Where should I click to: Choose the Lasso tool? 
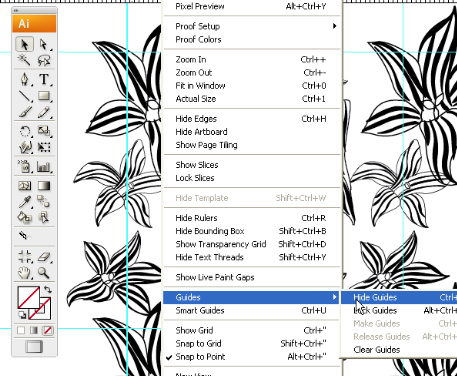tap(44, 60)
